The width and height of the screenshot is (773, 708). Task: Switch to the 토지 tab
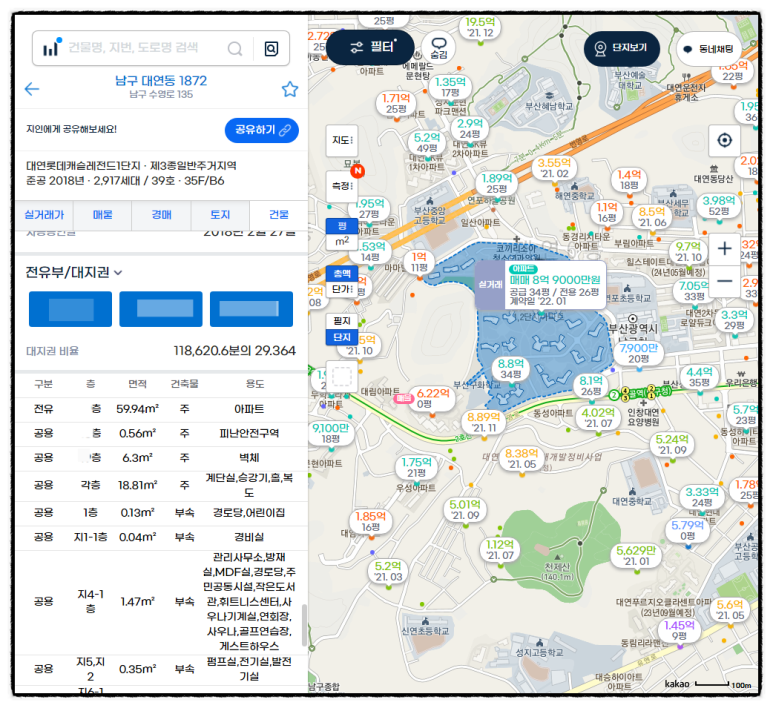(x=220, y=214)
